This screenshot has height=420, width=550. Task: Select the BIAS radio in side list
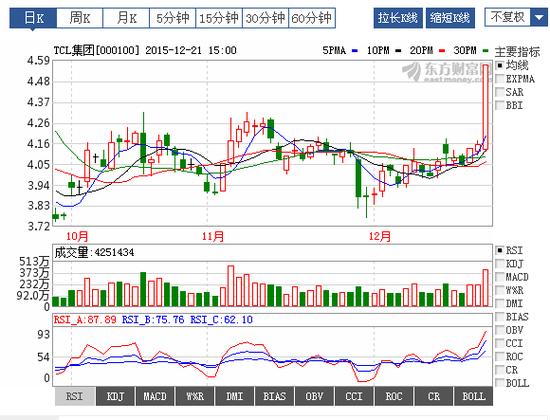500,316
